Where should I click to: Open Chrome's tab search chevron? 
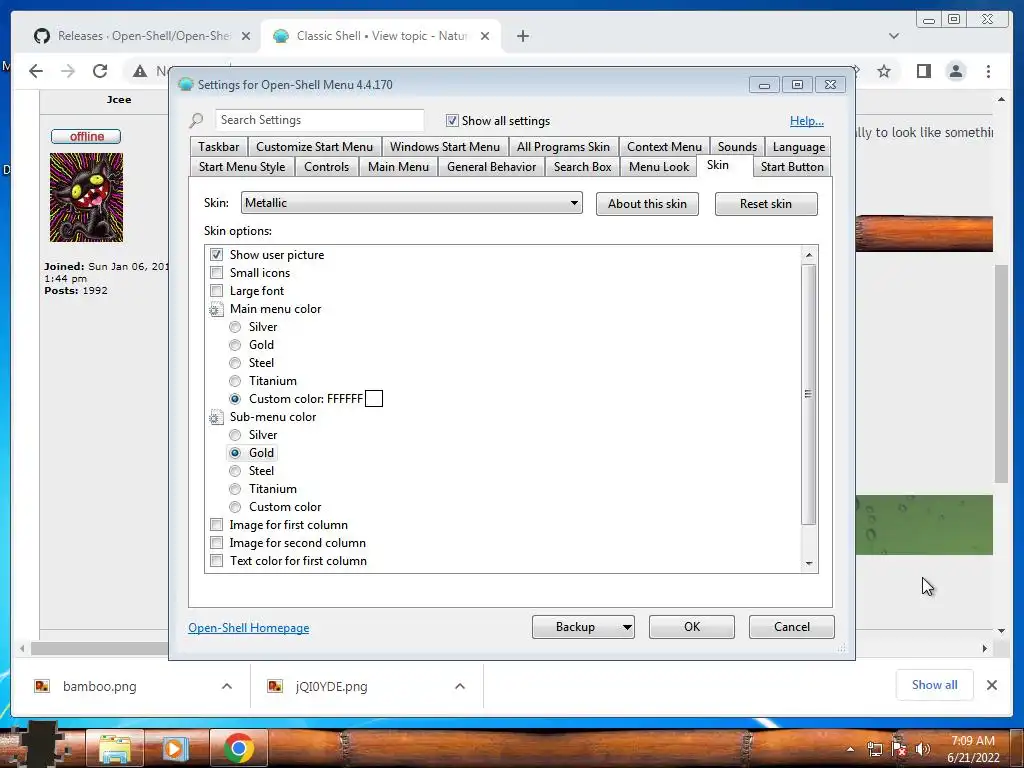pos(893,36)
